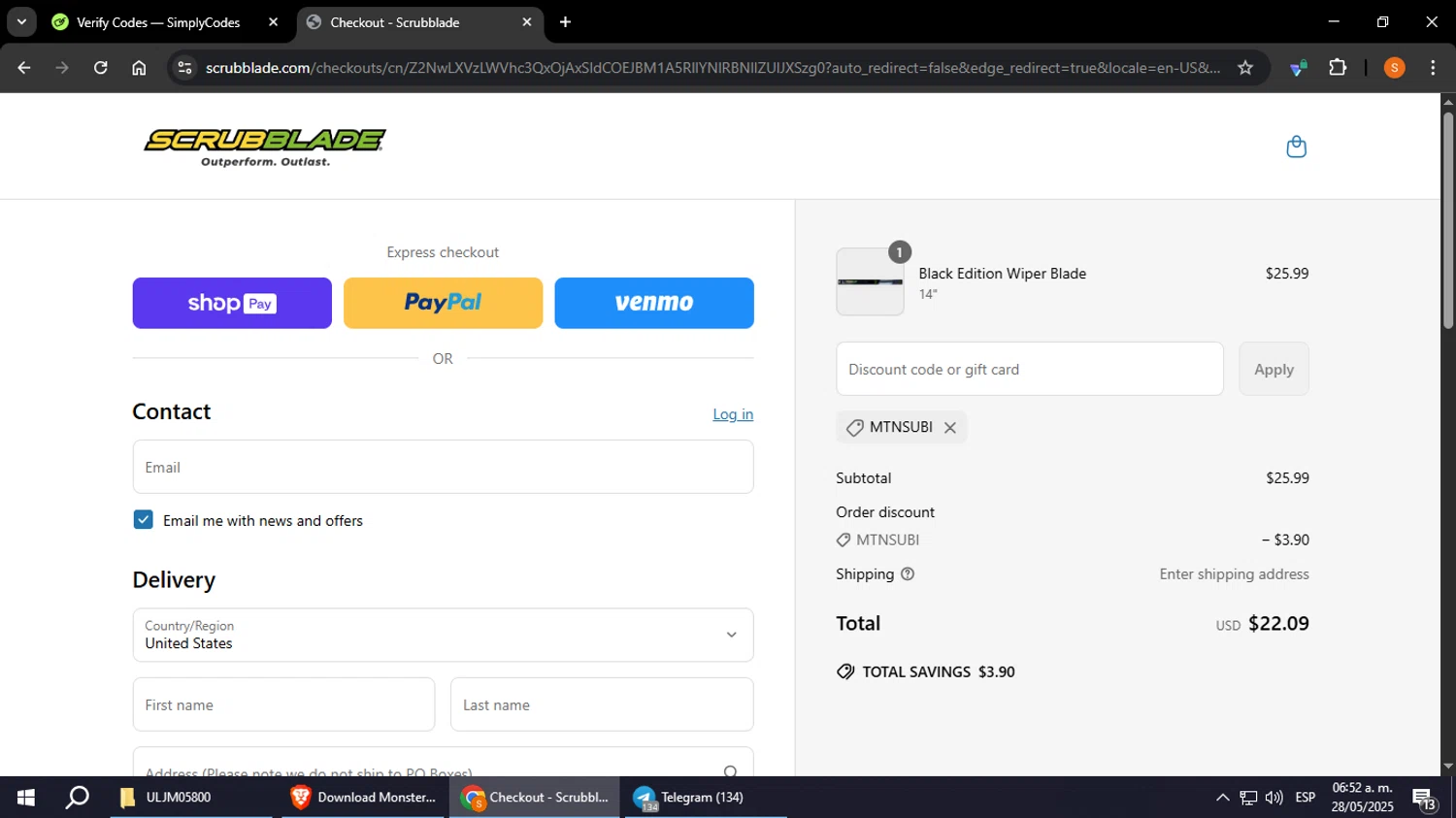The image size is (1456, 818).
Task: Click the Black Edition Wiper Blade thumbnail
Action: pos(870,281)
